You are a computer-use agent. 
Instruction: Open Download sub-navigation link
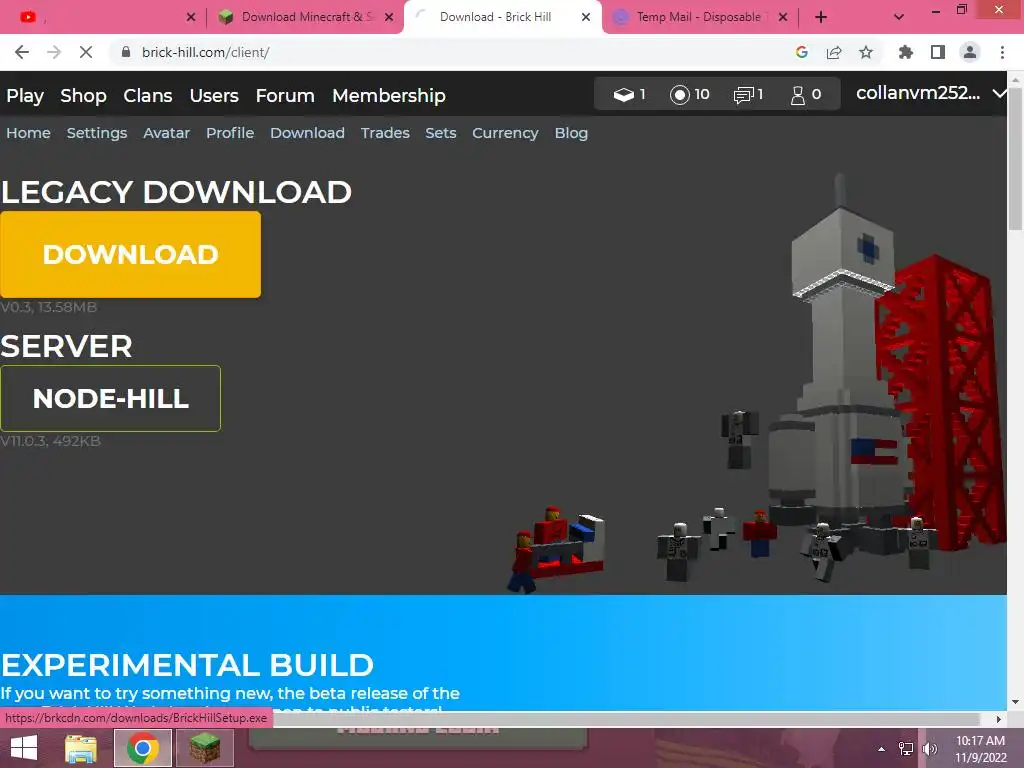click(307, 133)
